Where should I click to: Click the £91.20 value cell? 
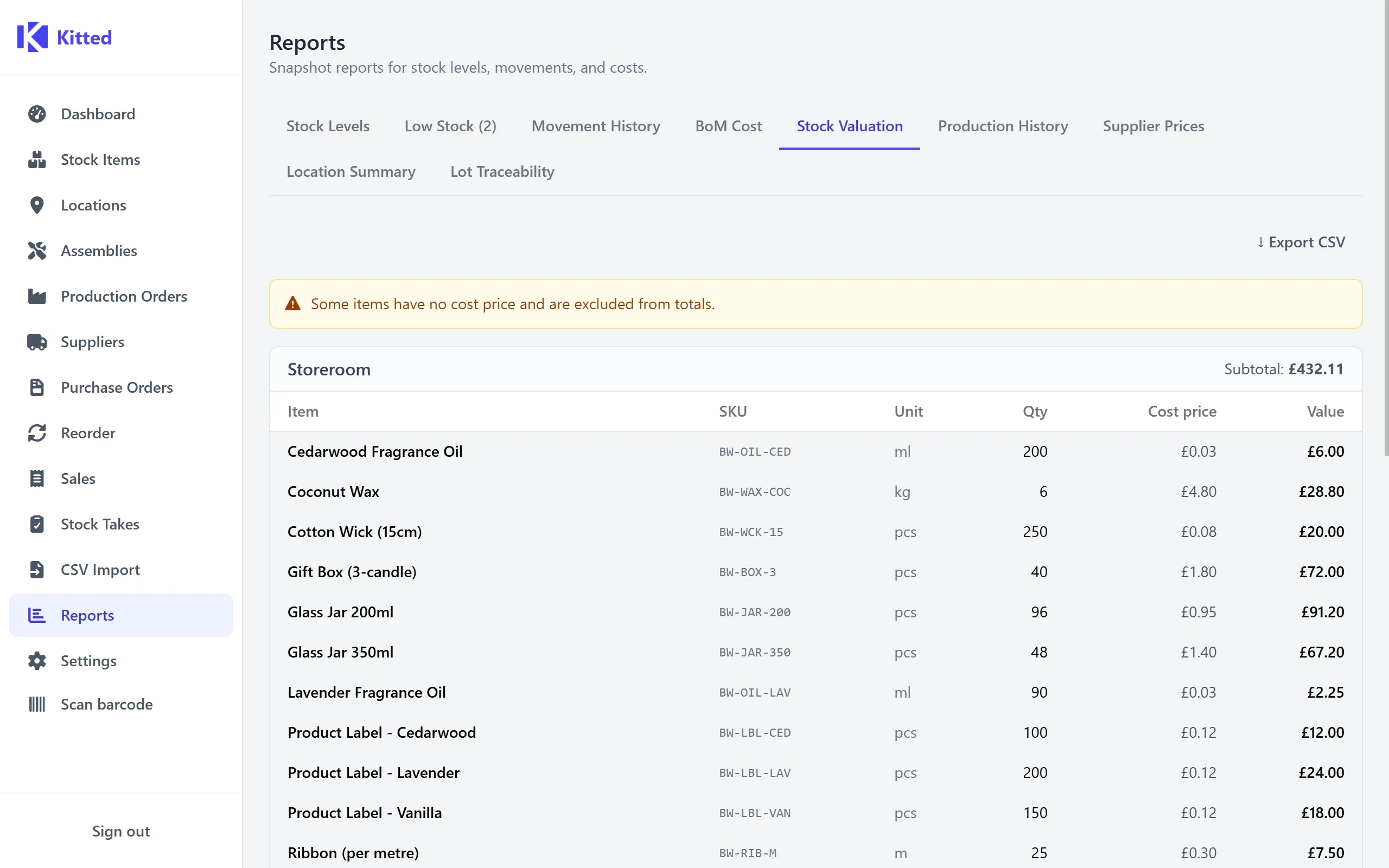tap(1322, 612)
